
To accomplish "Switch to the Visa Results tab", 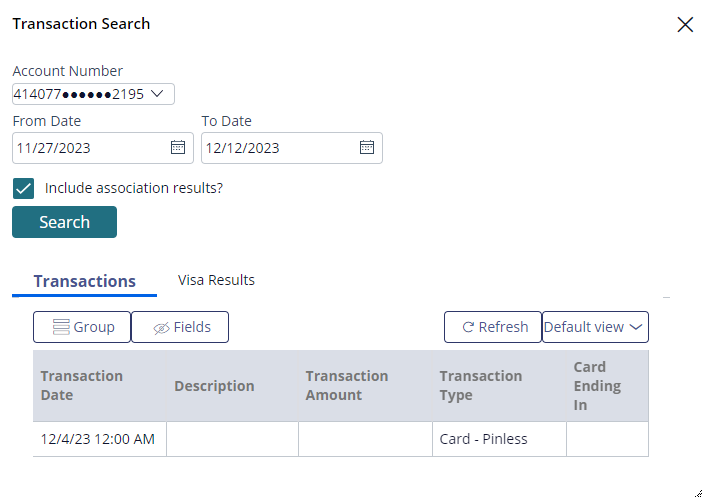I will 216,280.
